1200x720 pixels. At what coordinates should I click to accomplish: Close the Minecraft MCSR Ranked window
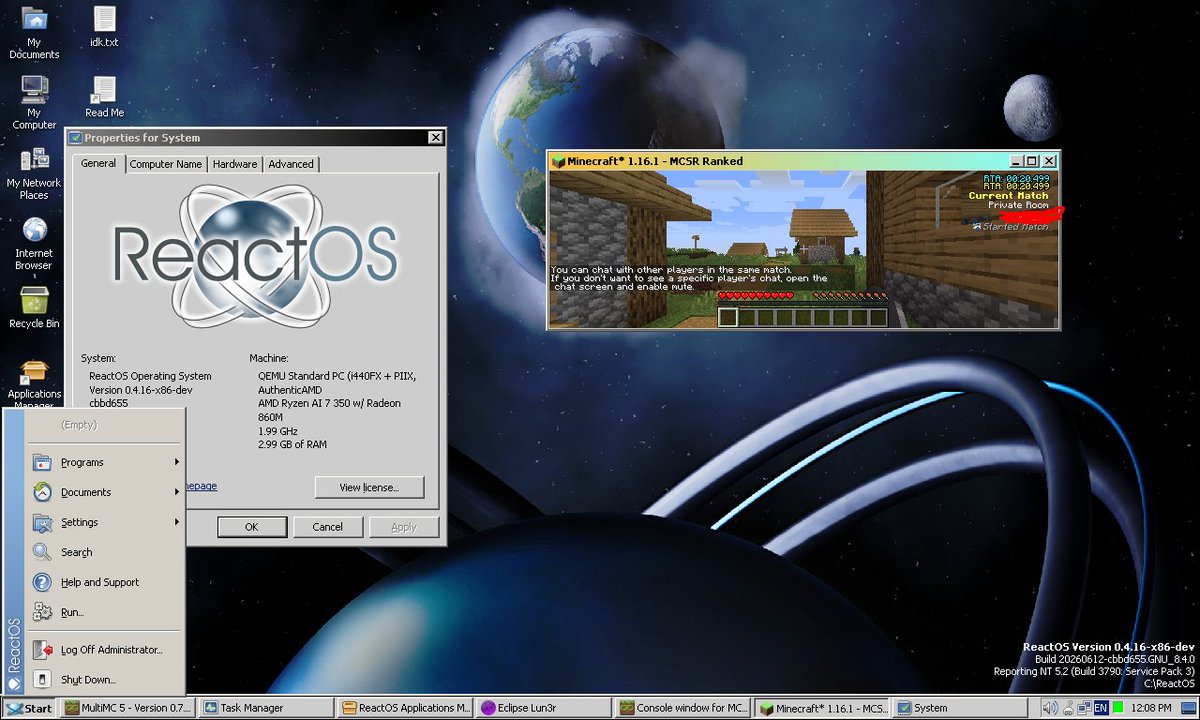click(x=1049, y=161)
